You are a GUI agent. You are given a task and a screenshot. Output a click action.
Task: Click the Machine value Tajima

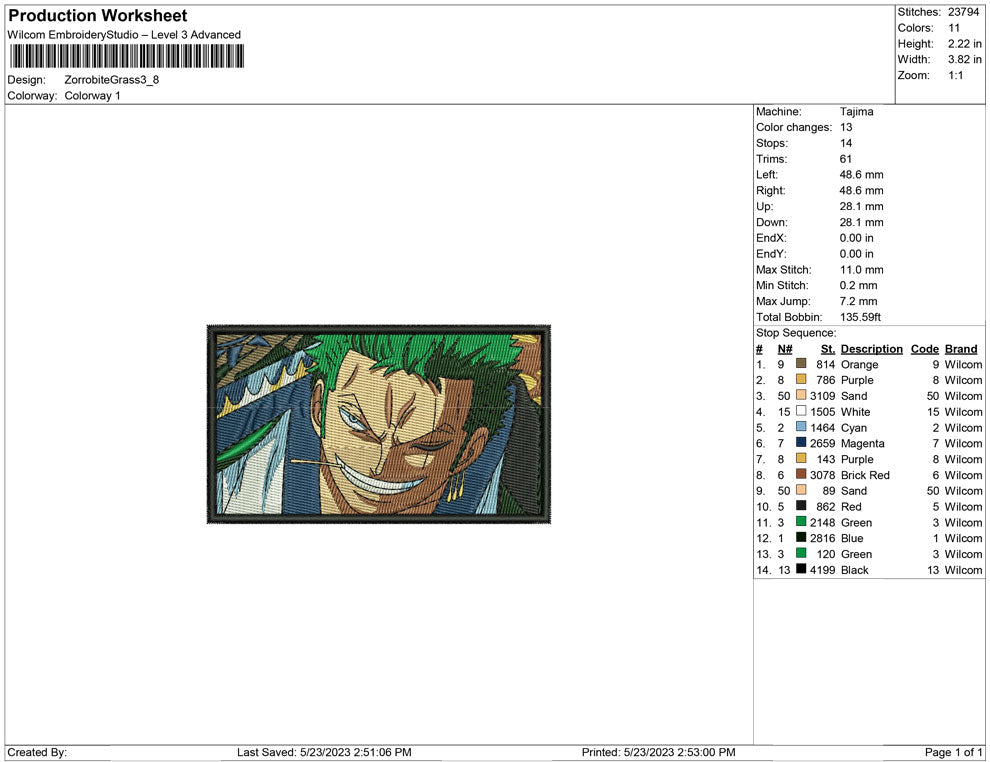coord(856,112)
